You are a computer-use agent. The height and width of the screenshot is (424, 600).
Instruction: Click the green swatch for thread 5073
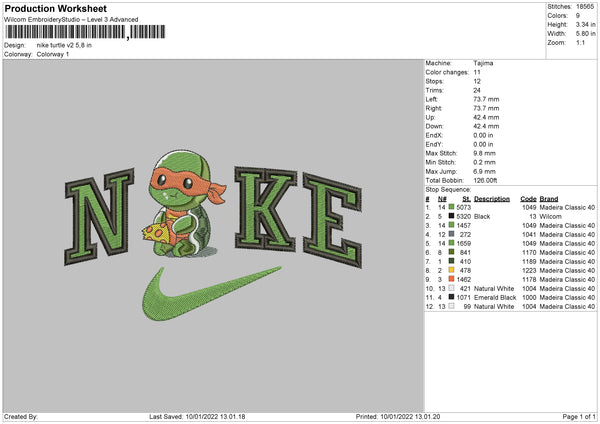click(452, 207)
